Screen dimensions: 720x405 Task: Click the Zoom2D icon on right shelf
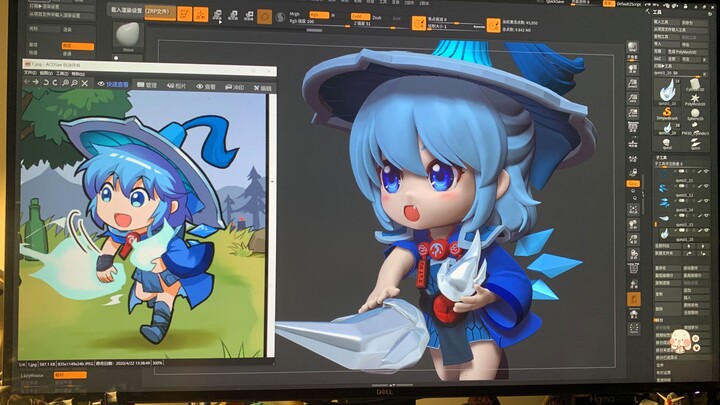[633, 84]
